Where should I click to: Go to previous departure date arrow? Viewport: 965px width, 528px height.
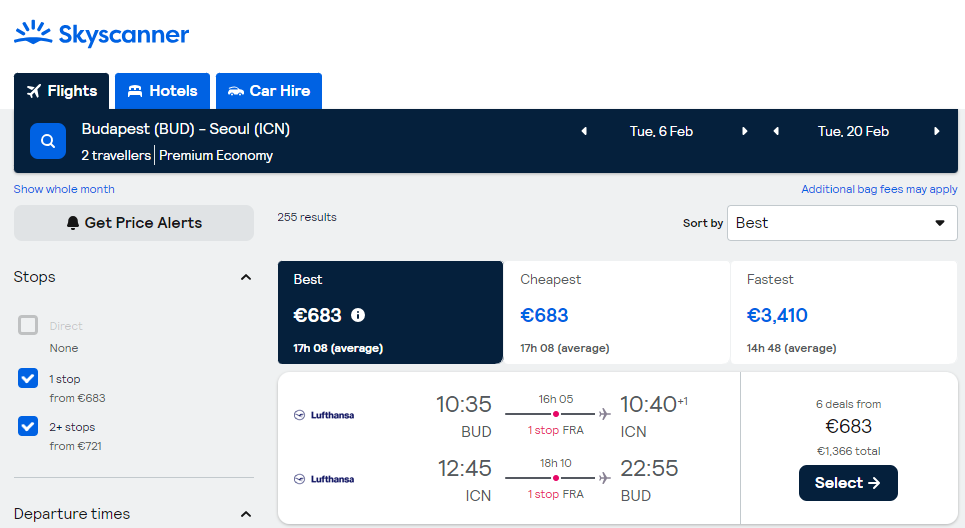(x=584, y=131)
